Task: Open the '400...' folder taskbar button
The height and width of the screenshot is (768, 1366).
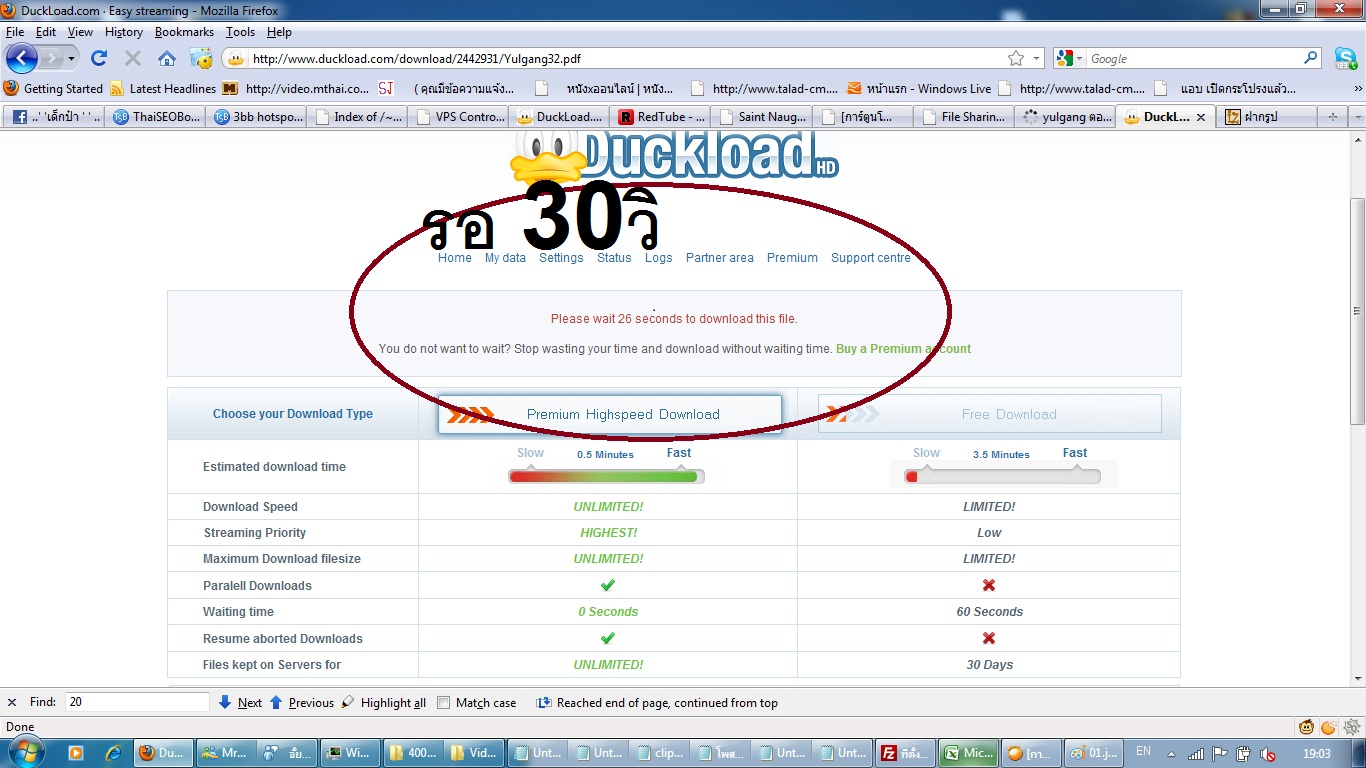Action: (x=413, y=753)
